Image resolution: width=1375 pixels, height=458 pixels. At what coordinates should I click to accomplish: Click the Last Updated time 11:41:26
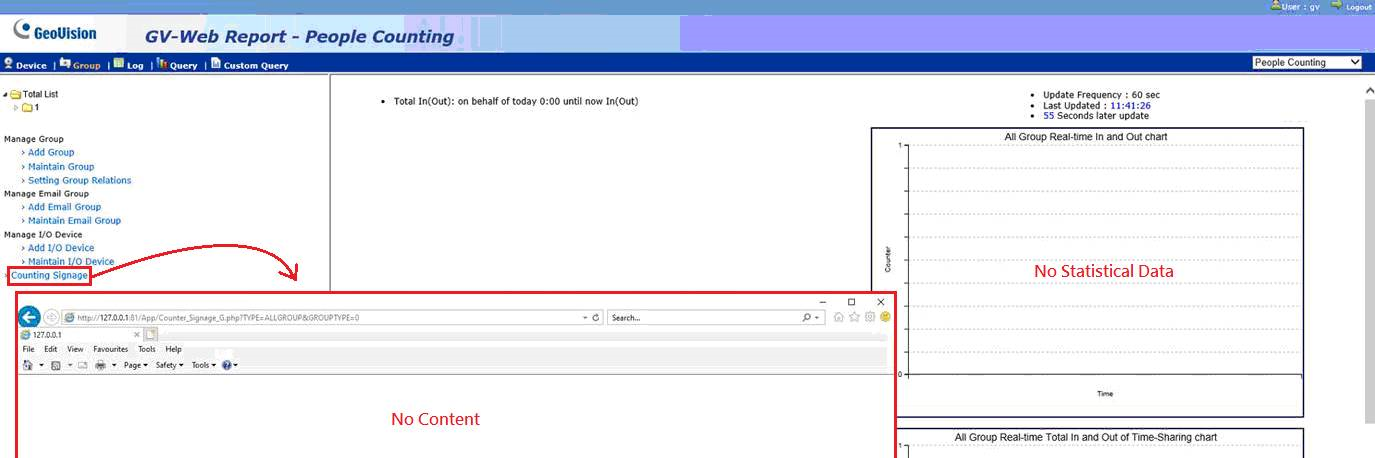(1130, 105)
